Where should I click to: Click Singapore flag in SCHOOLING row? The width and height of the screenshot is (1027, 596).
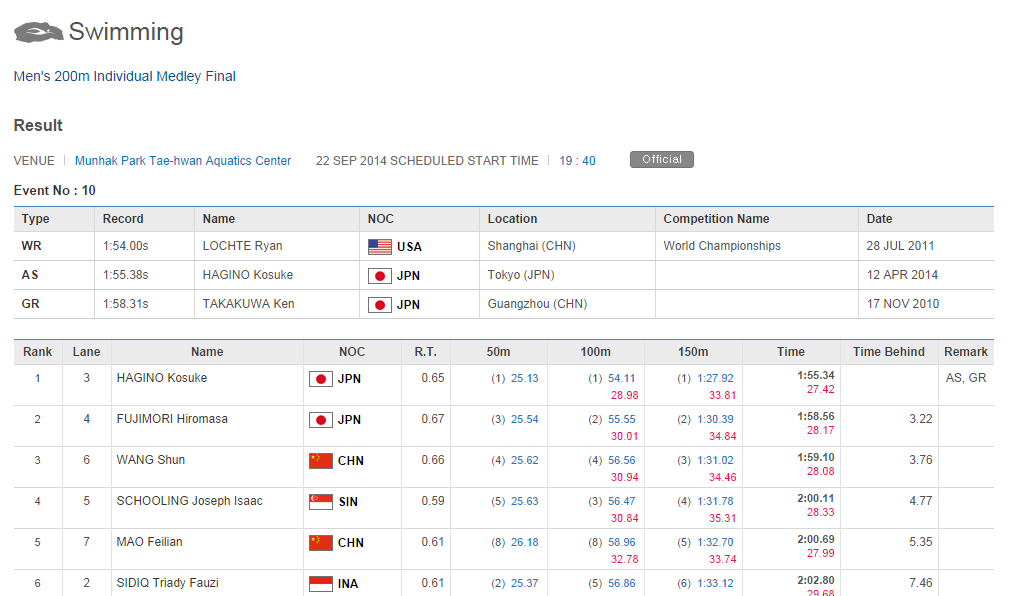(x=321, y=502)
